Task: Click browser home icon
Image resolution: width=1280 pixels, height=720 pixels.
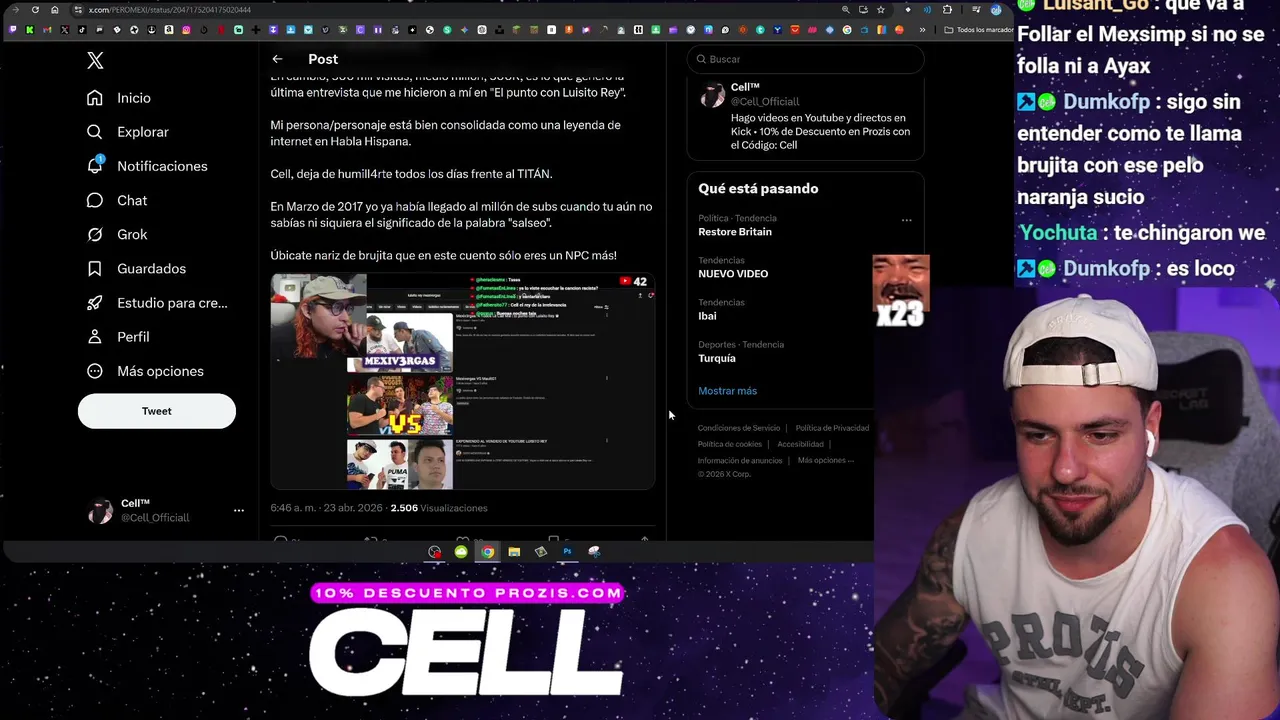Action: pyautogui.click(x=55, y=10)
